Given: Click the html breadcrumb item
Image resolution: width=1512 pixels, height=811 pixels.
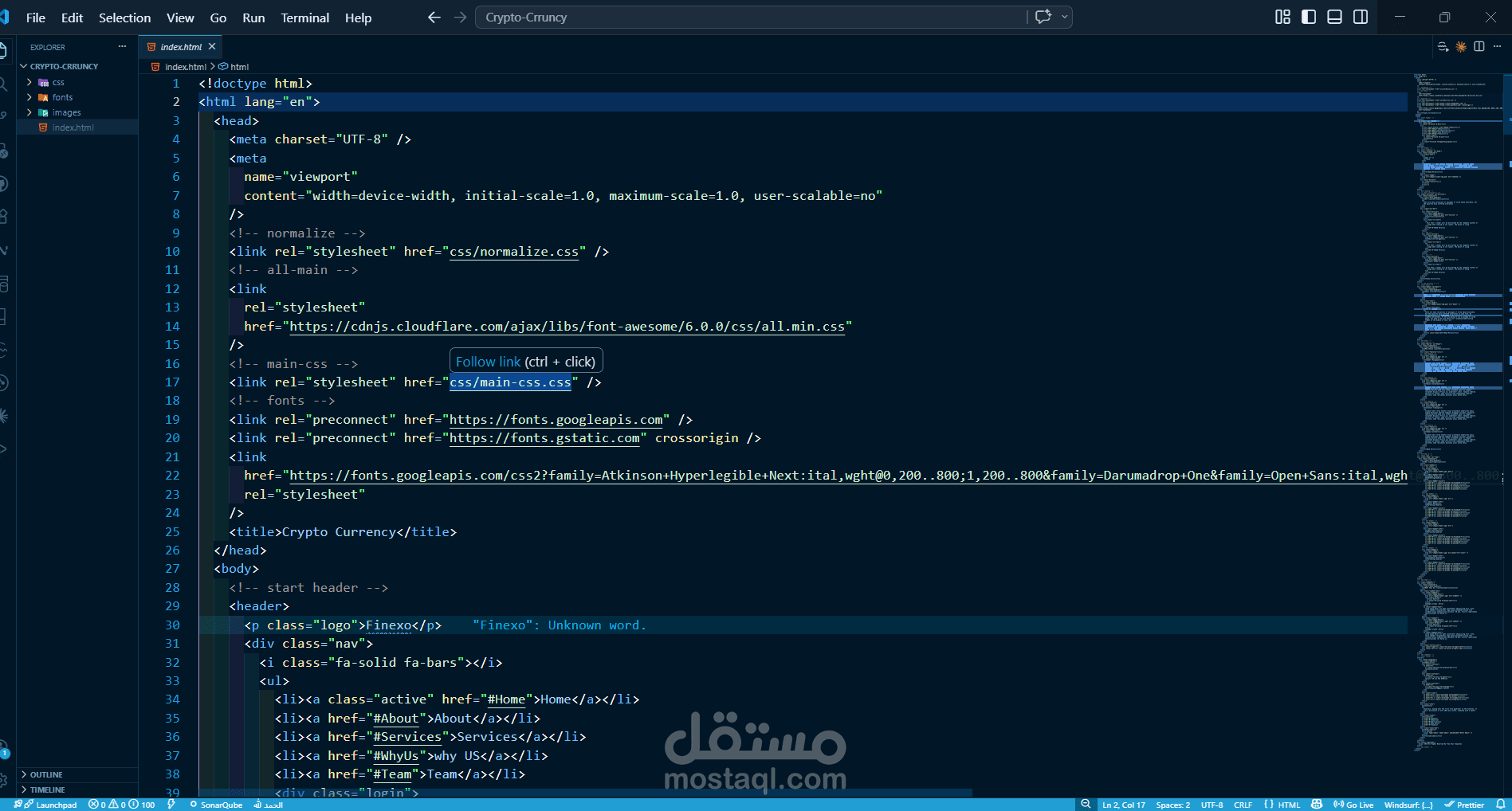Looking at the screenshot, I should pyautogui.click(x=239, y=67).
